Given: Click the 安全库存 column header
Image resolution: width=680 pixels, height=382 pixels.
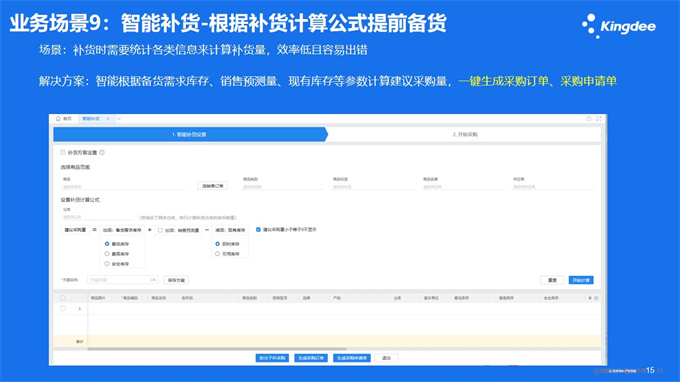Looking at the screenshot, I should [x=551, y=298].
